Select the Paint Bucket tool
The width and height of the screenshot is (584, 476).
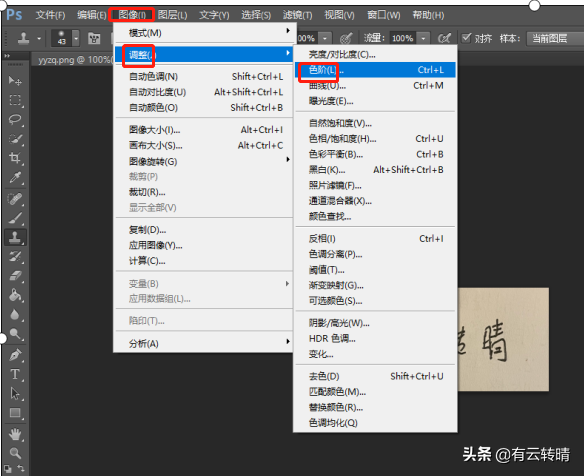pyautogui.click(x=15, y=295)
